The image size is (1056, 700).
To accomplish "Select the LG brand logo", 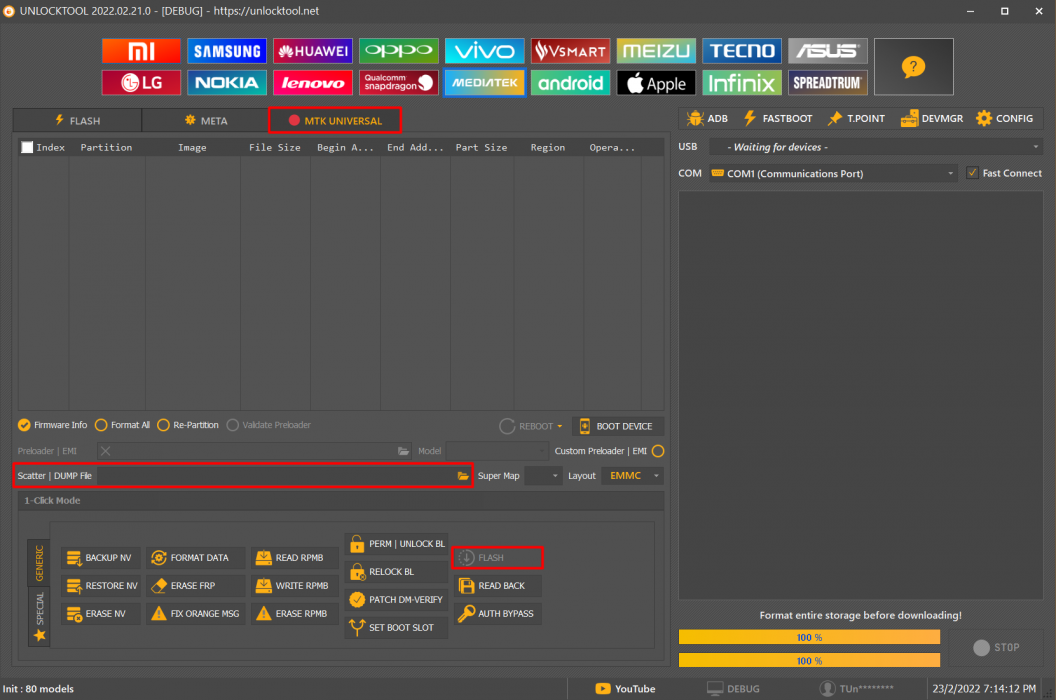I will pos(141,83).
